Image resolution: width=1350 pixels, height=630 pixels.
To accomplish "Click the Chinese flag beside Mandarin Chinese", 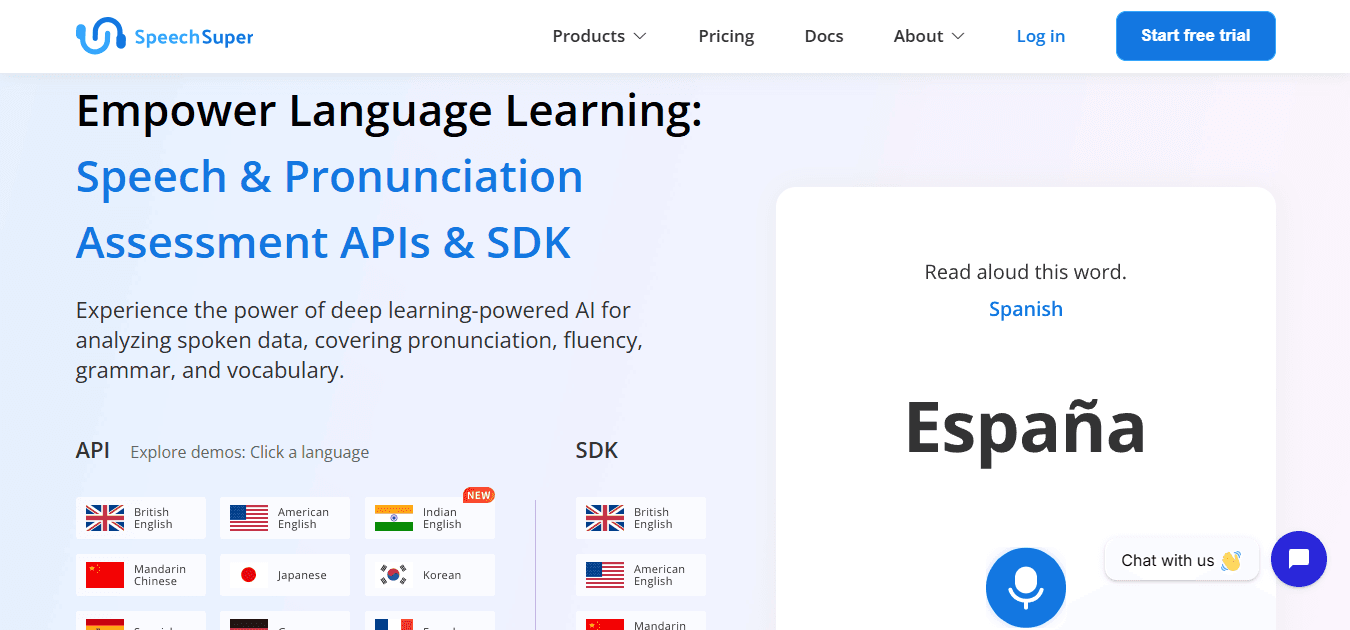I will tap(105, 575).
